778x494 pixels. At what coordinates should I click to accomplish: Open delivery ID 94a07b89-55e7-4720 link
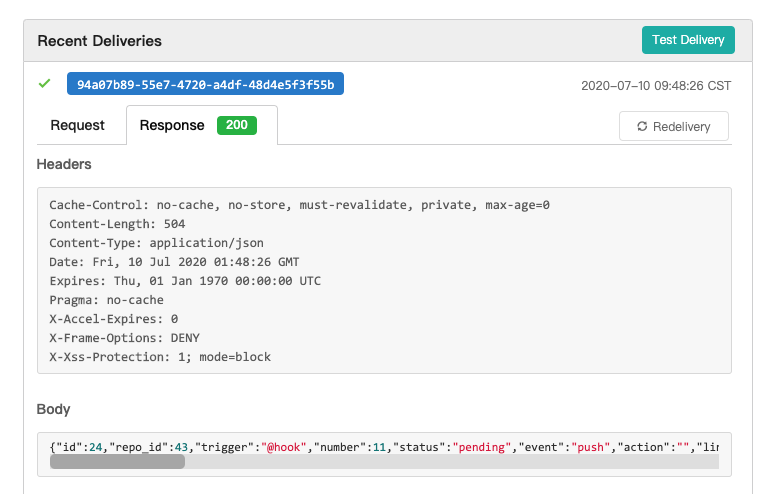point(205,84)
